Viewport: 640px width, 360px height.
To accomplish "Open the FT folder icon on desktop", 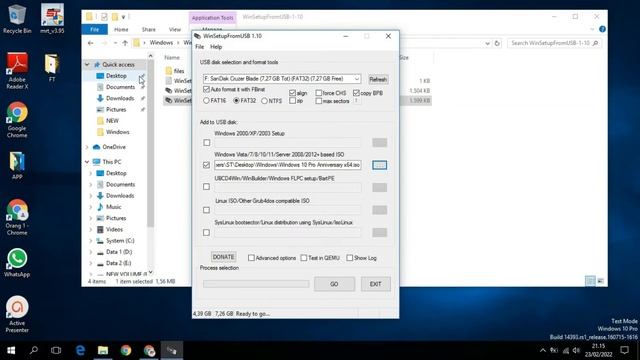I will 52,68.
